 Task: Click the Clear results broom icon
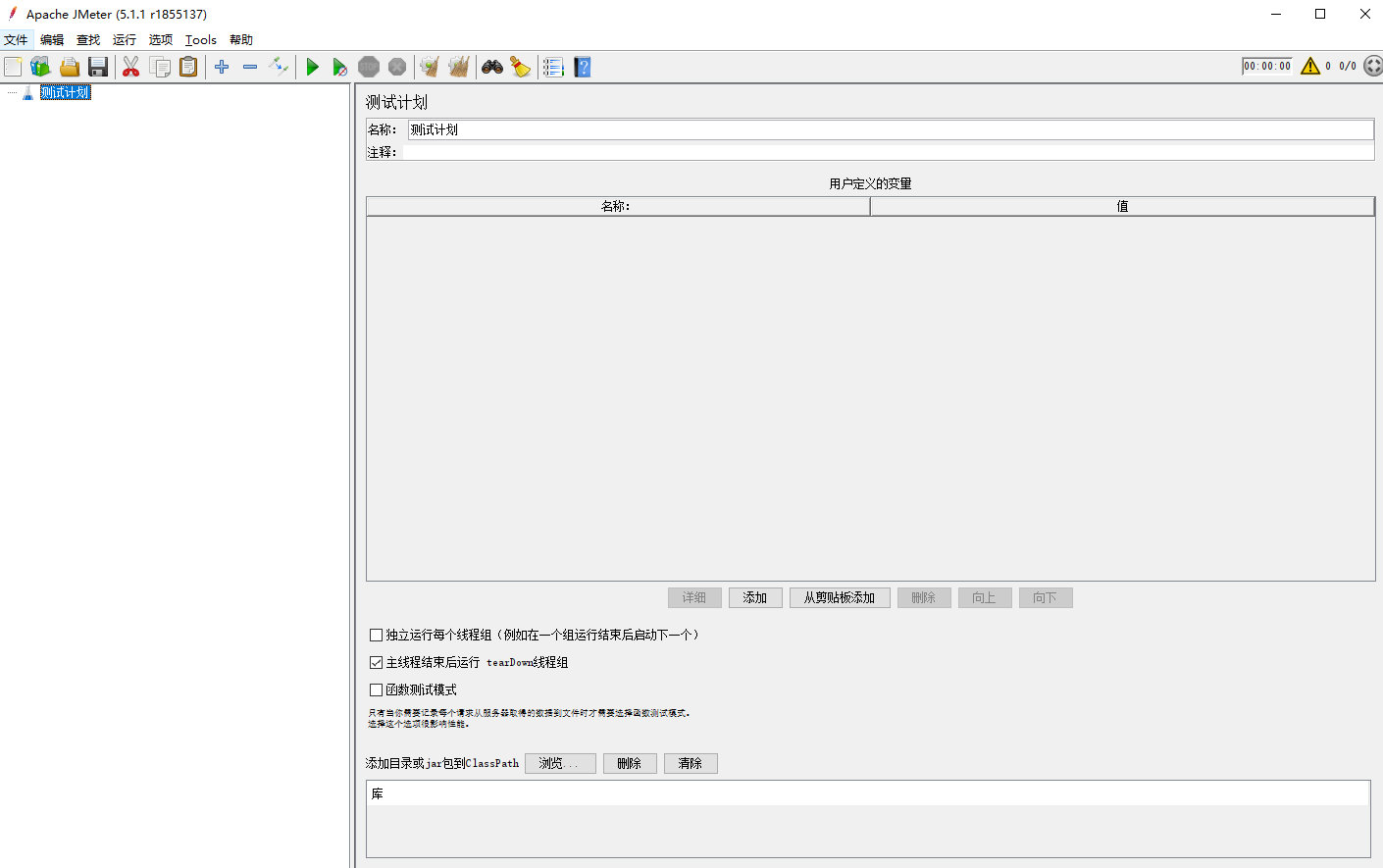[430, 67]
